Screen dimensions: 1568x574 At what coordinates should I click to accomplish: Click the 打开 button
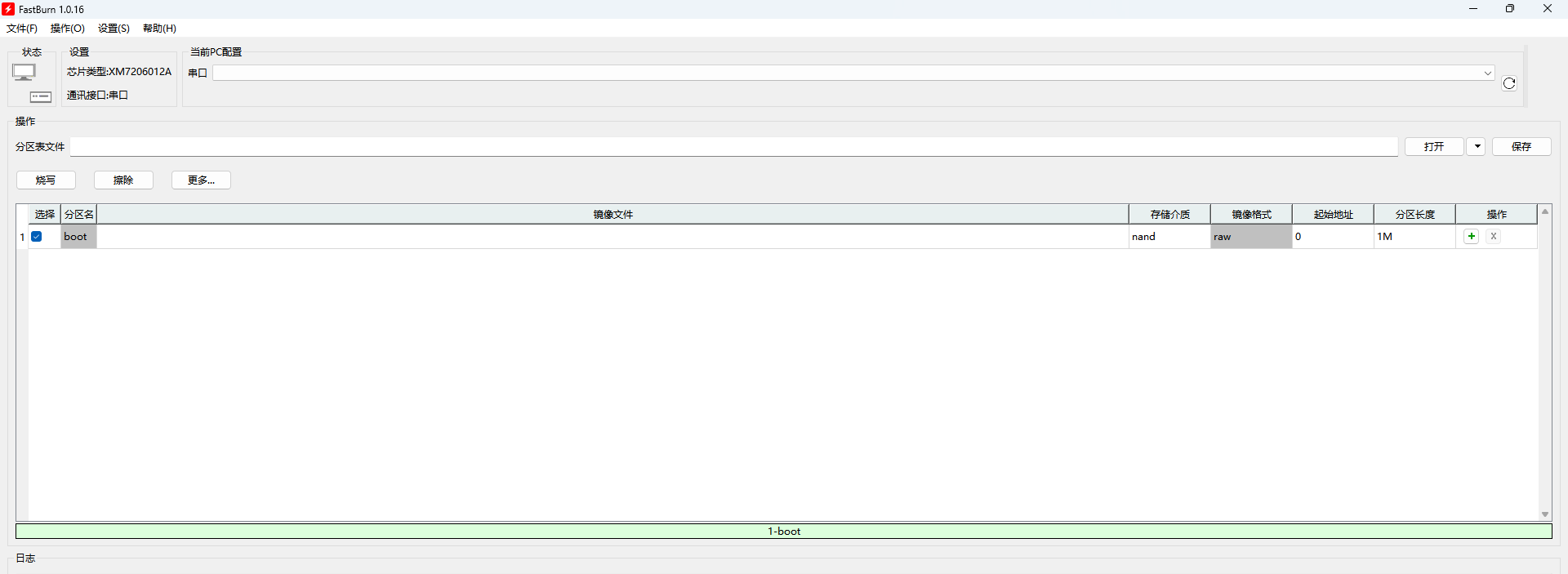[1434, 146]
